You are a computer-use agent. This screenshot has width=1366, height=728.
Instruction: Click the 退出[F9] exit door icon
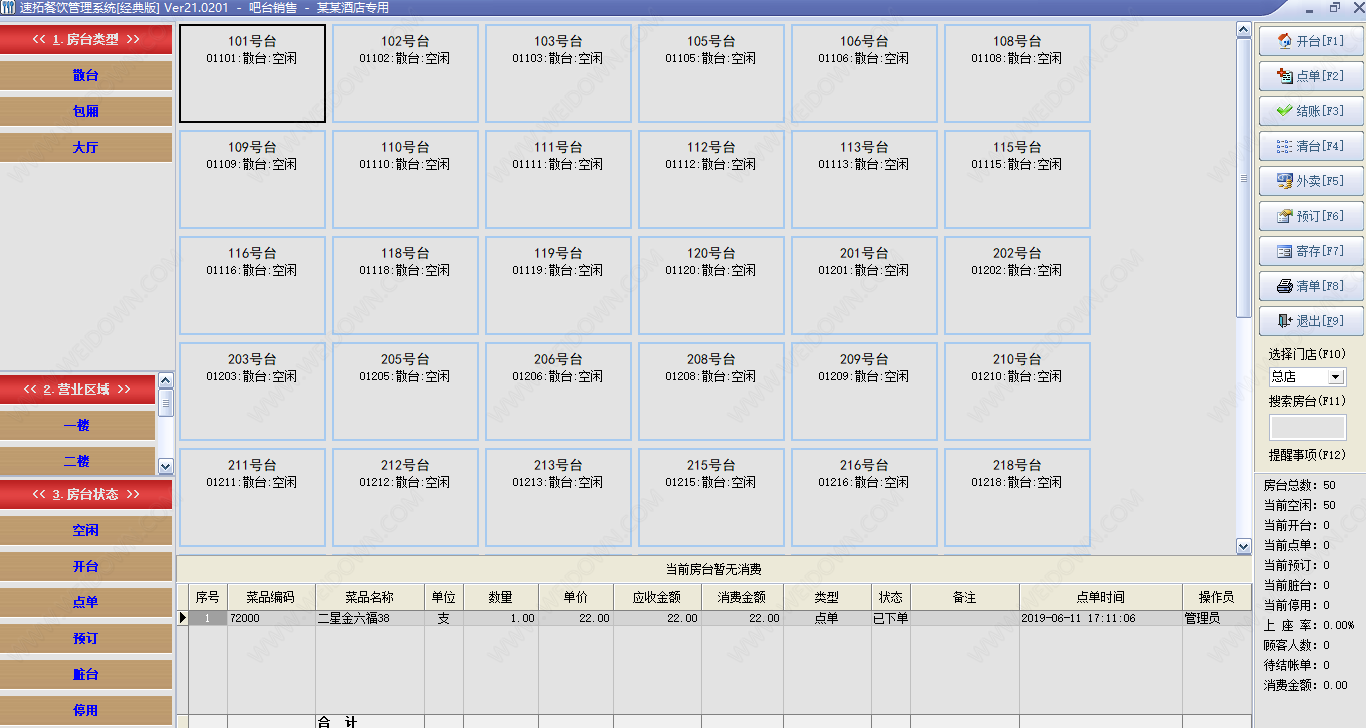pos(1286,321)
